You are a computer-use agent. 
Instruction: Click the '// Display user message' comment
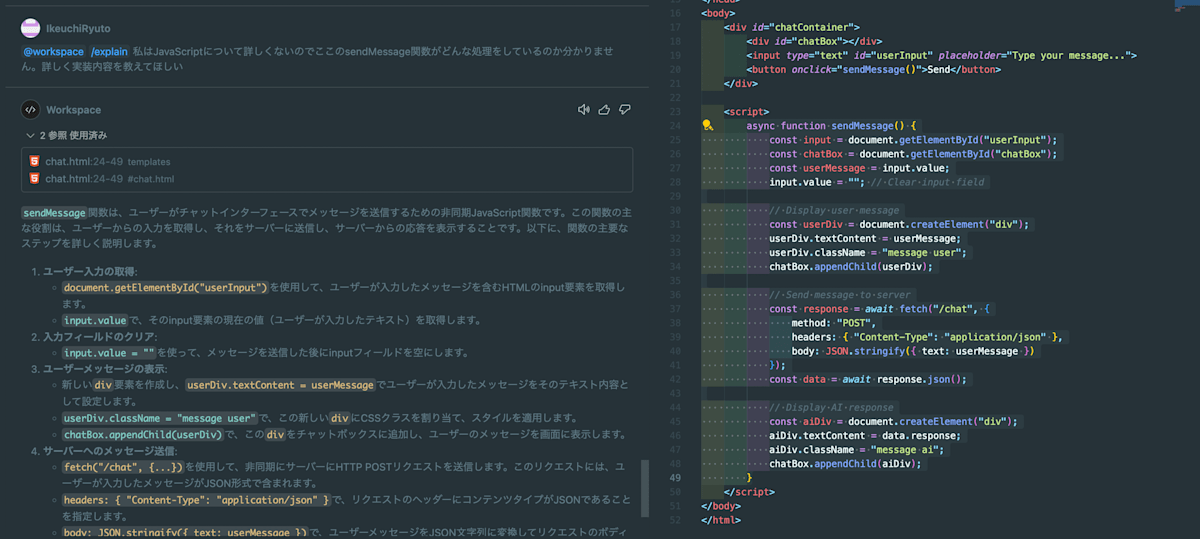click(x=835, y=210)
